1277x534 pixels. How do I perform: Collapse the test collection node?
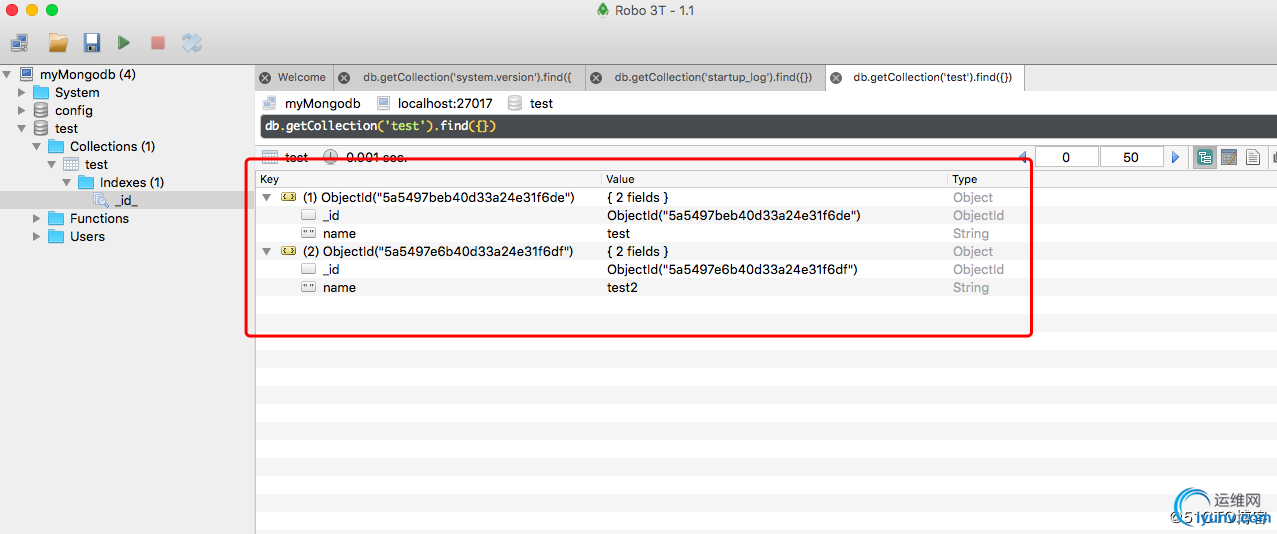(52, 164)
